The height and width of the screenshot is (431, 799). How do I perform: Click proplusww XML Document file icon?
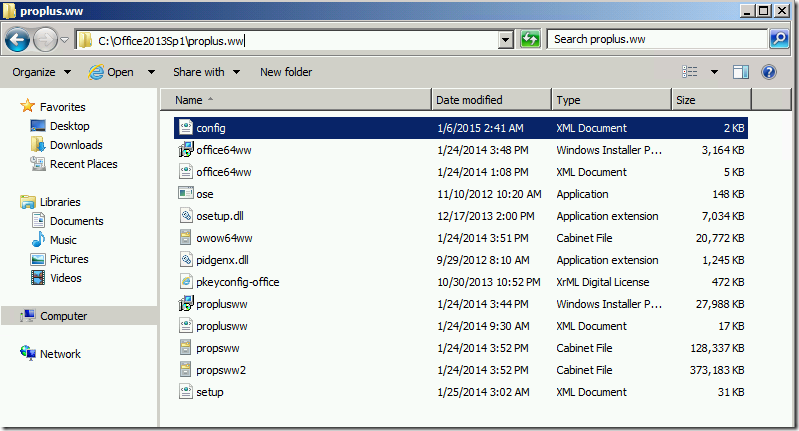tap(185, 326)
